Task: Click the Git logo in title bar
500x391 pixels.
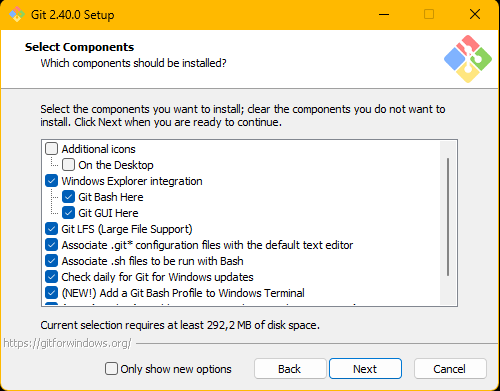Action: [x=16, y=14]
